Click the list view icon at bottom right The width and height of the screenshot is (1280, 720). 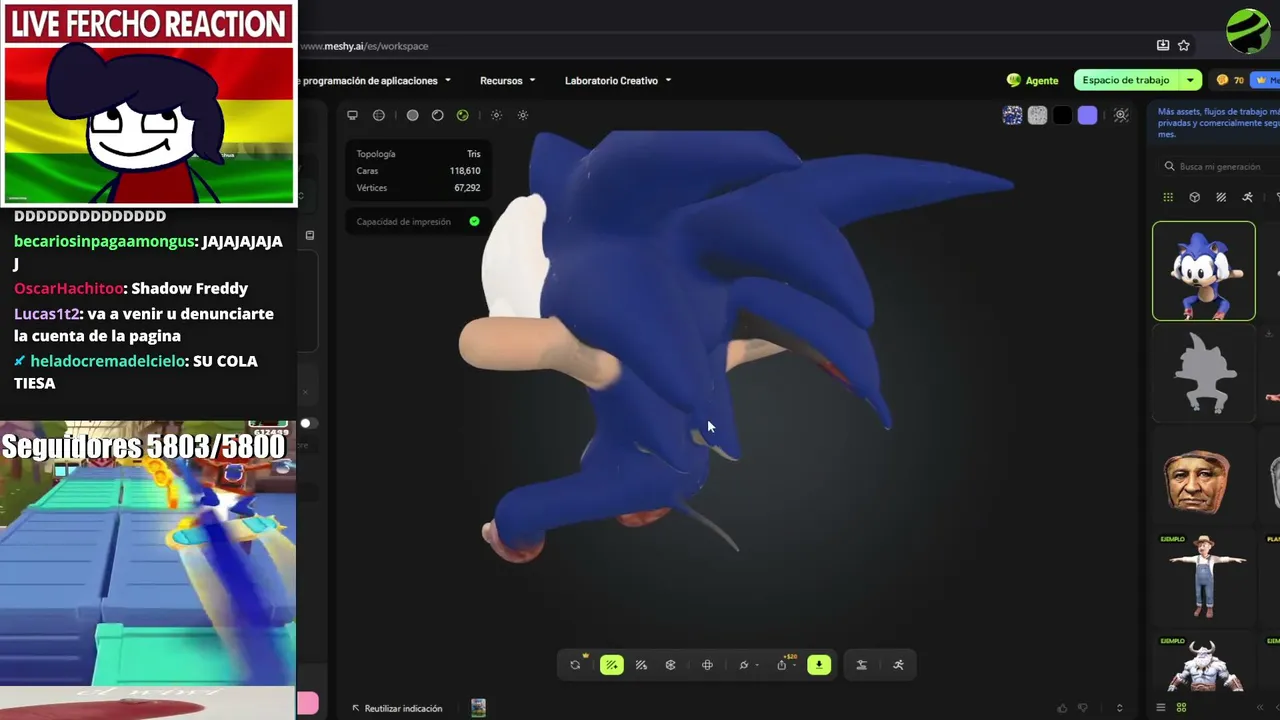[x=1161, y=708]
